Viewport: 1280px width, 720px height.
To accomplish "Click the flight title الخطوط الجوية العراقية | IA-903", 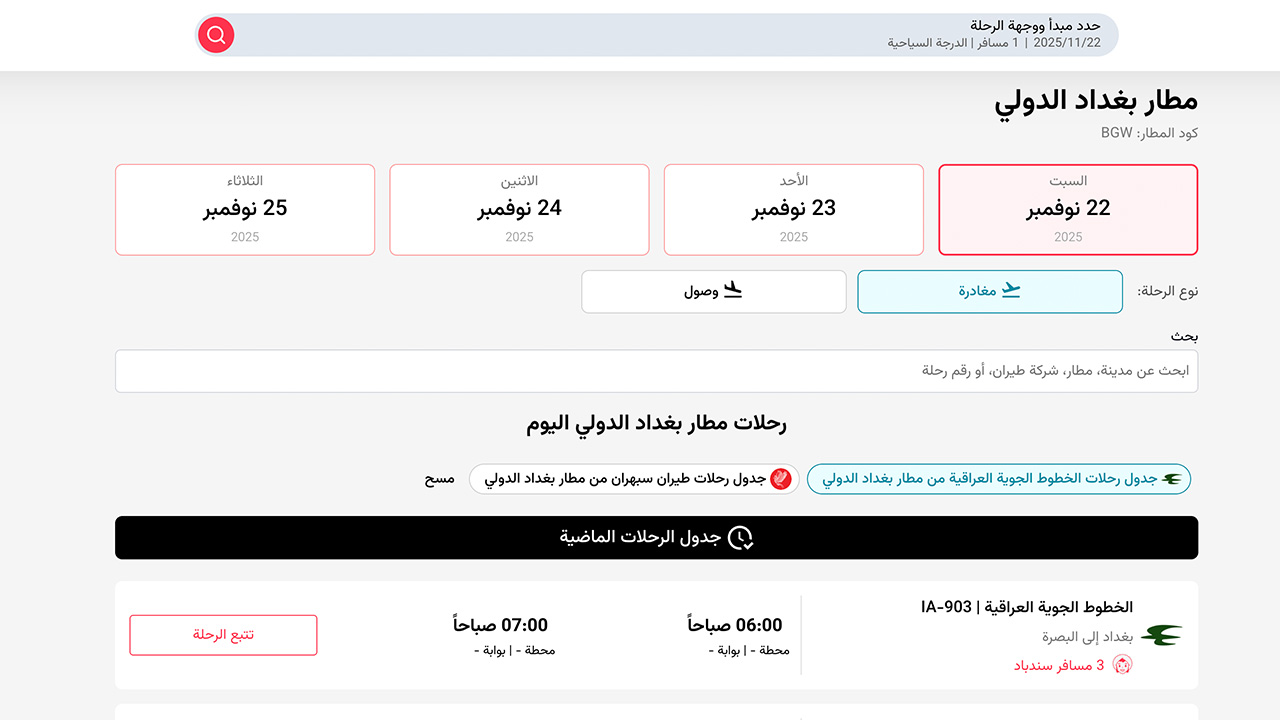I will [x=1027, y=607].
